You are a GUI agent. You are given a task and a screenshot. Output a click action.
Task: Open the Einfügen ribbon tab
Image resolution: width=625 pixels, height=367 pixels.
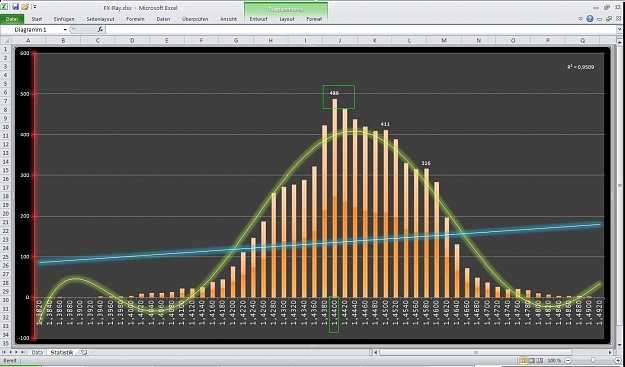pos(64,19)
